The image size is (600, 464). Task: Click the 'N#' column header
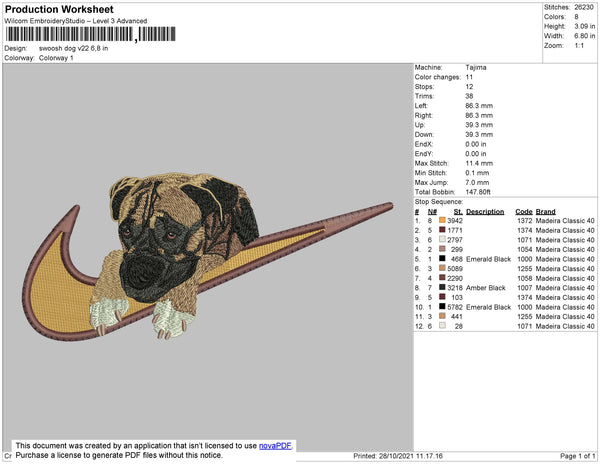(x=432, y=212)
